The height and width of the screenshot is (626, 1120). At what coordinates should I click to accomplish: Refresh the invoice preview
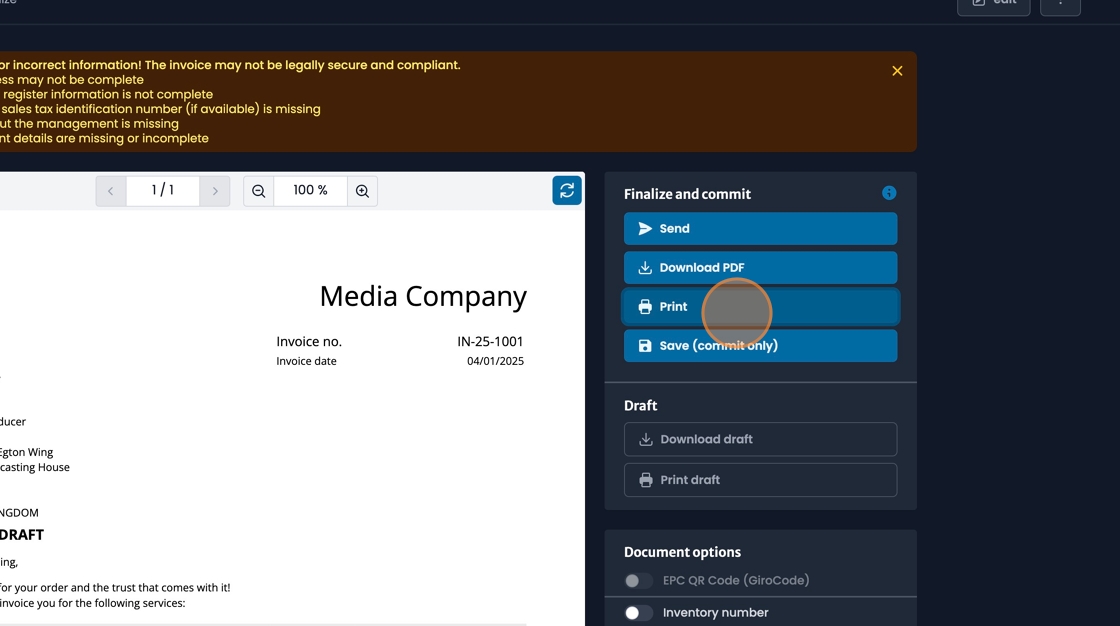(567, 190)
